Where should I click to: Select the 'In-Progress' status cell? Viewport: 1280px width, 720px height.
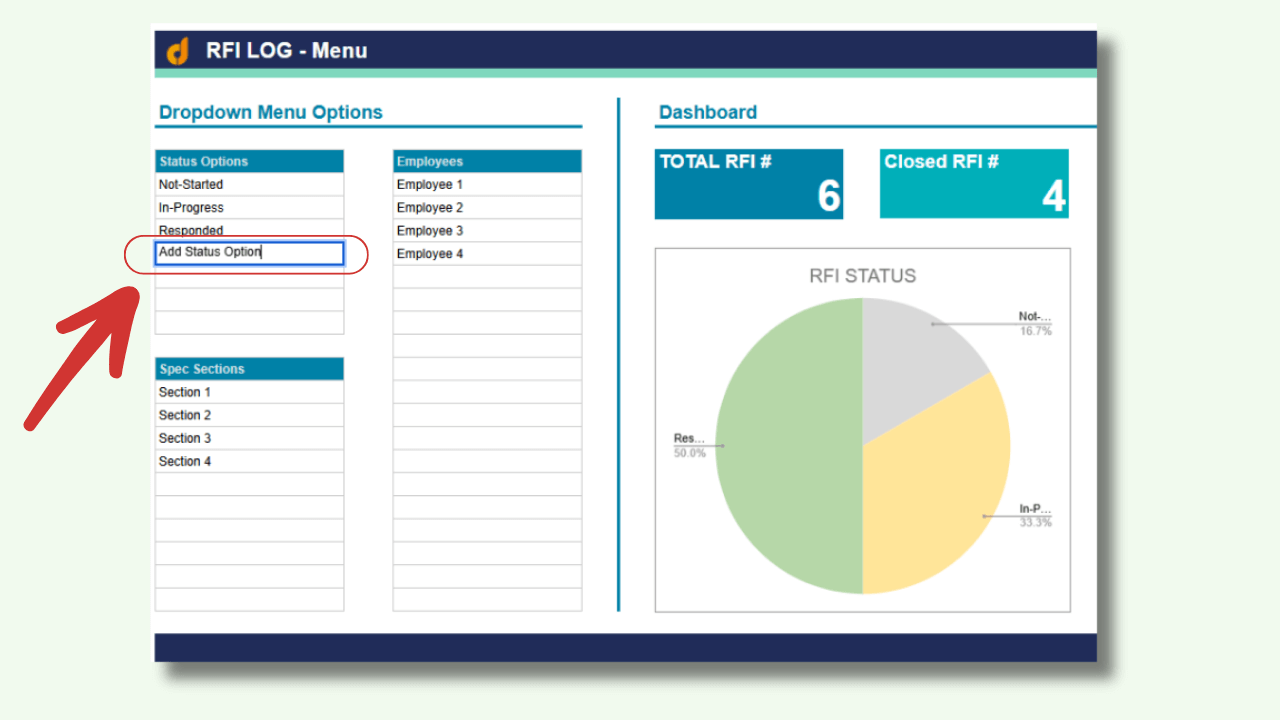pos(250,208)
